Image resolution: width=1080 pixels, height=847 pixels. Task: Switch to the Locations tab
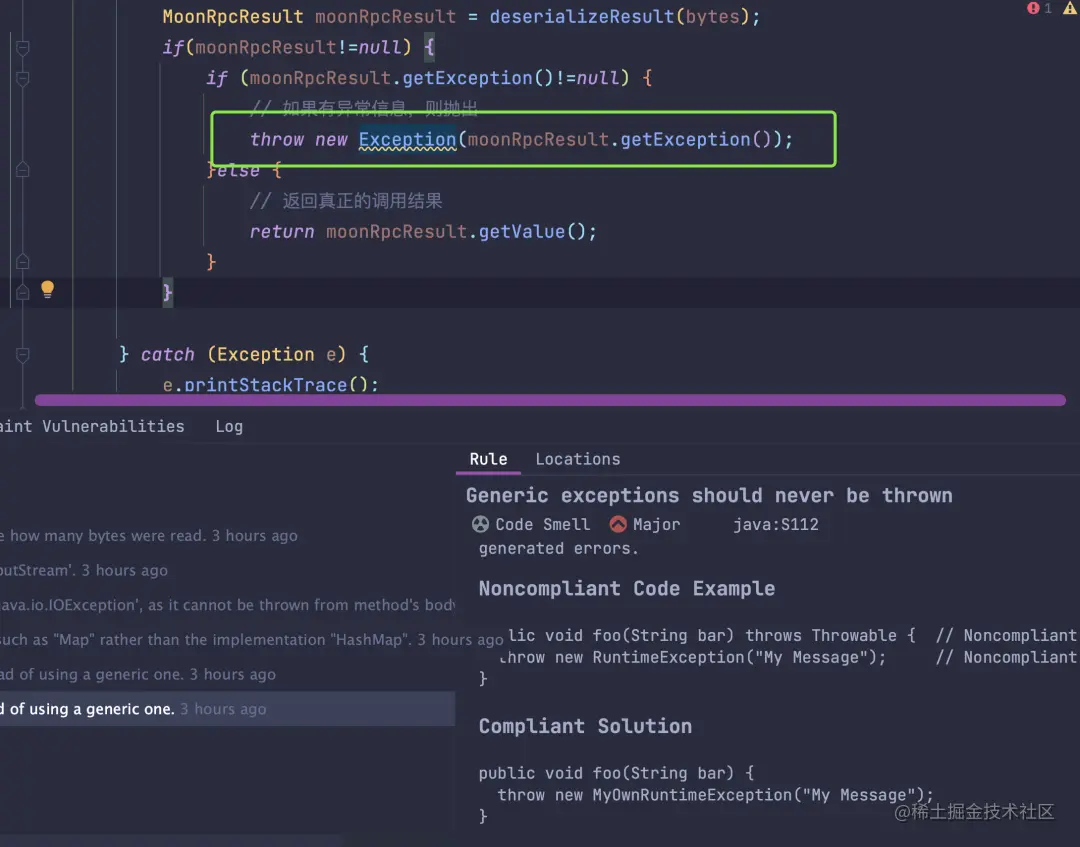click(x=578, y=459)
